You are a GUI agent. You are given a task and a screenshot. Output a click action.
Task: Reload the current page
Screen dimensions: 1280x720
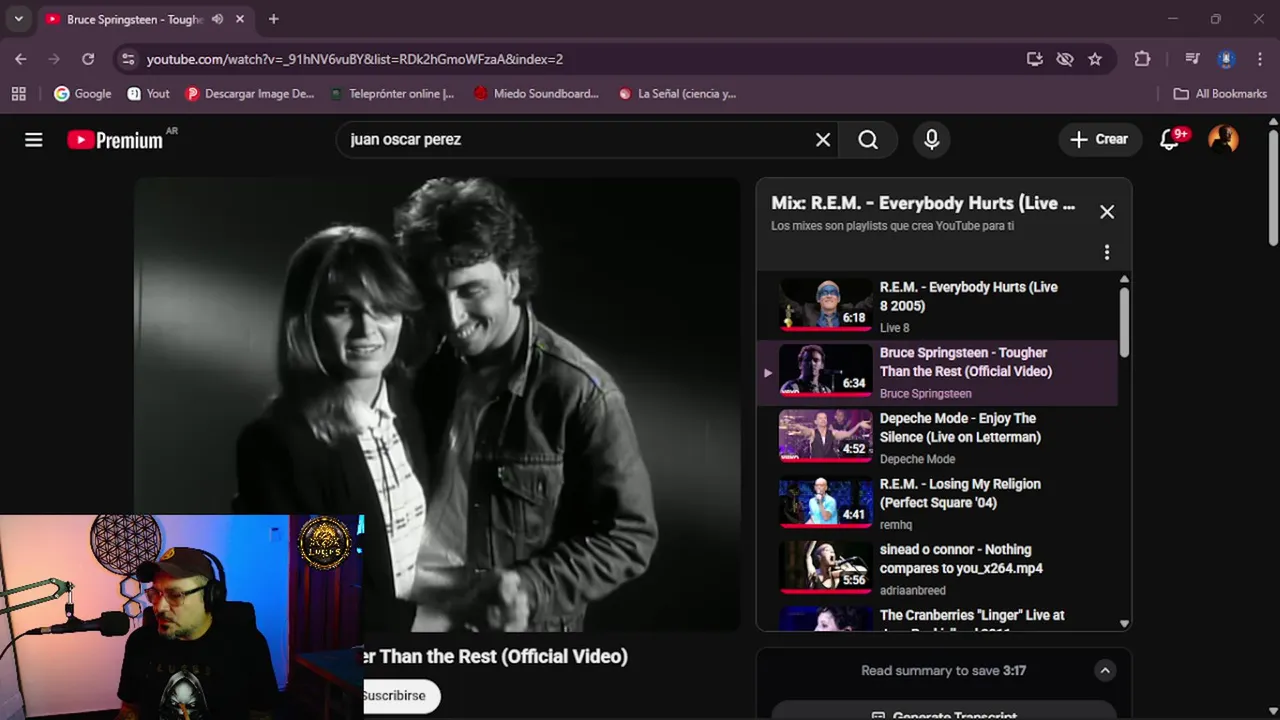pos(88,59)
